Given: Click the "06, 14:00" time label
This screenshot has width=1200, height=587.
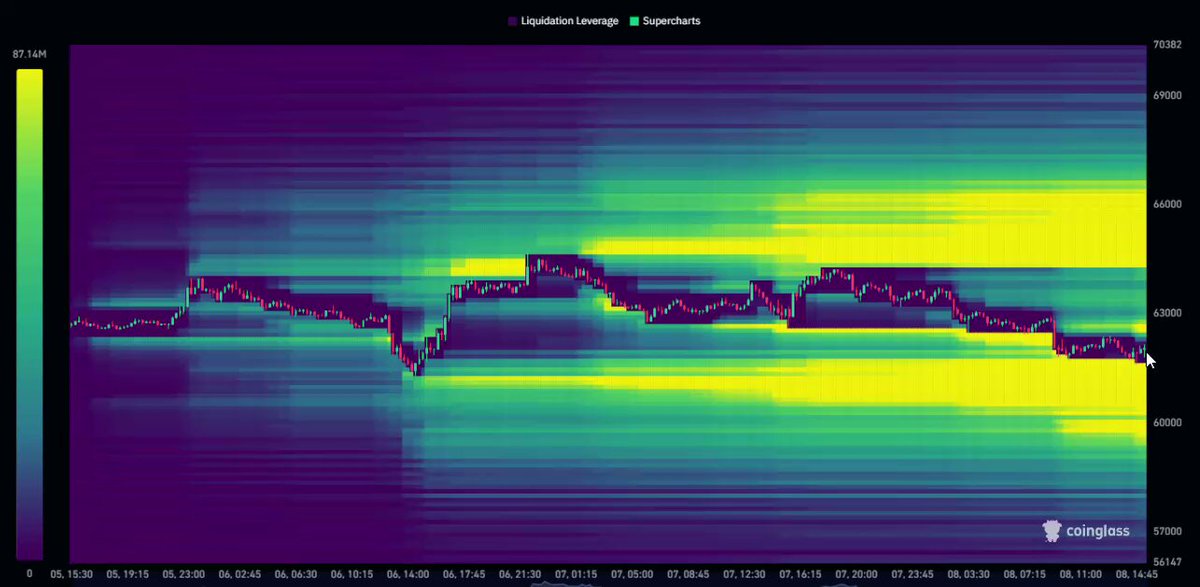Looking at the screenshot, I should tap(409, 575).
